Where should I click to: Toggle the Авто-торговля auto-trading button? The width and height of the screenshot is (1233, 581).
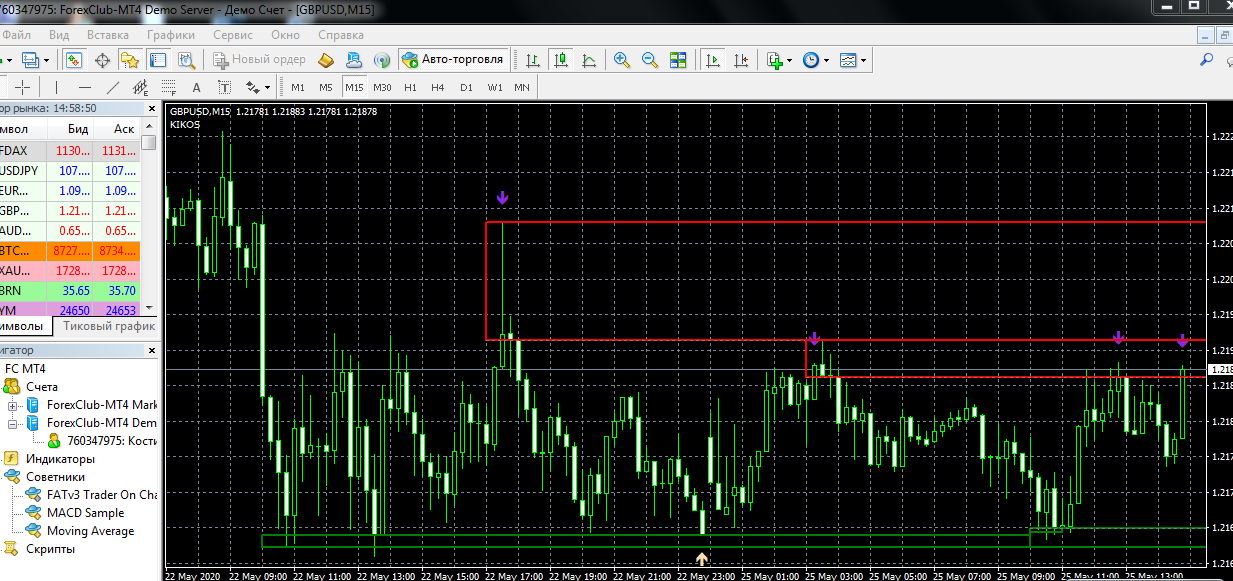[453, 60]
